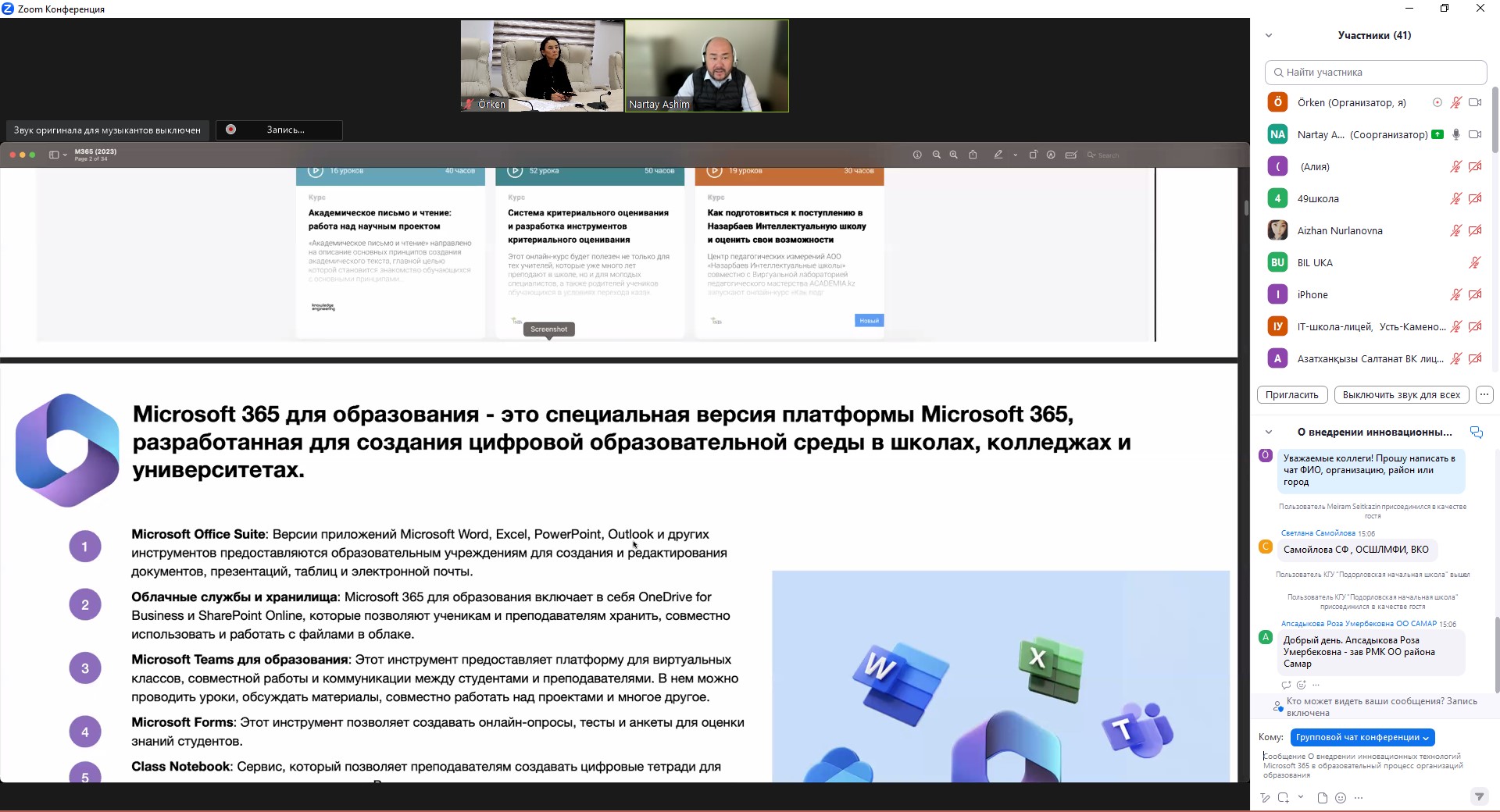This screenshot has height=812, width=1500.
Task: Click the share icon in Preview toolbar
Action: pos(973,155)
